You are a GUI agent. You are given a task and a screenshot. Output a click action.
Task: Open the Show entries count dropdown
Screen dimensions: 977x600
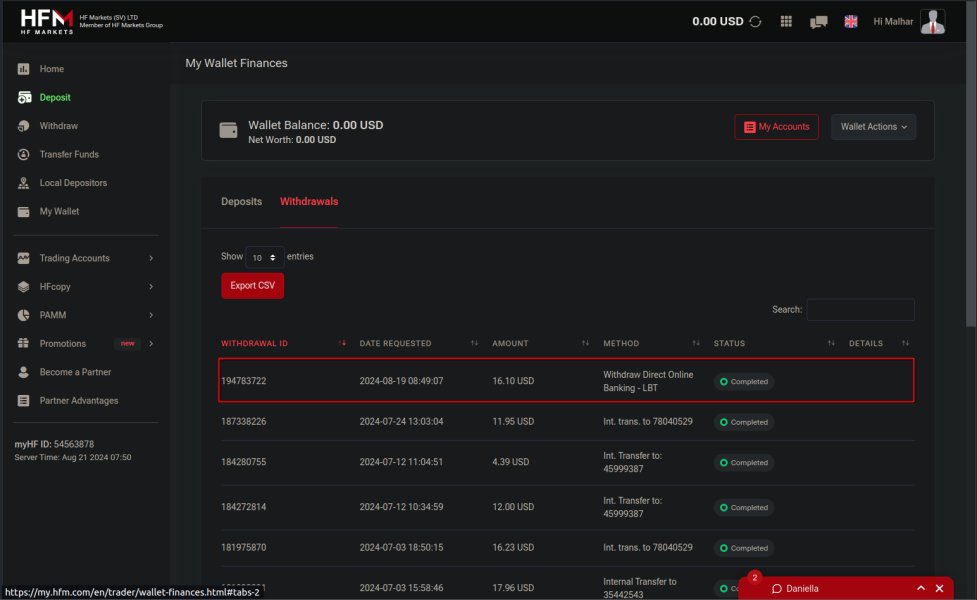click(264, 257)
